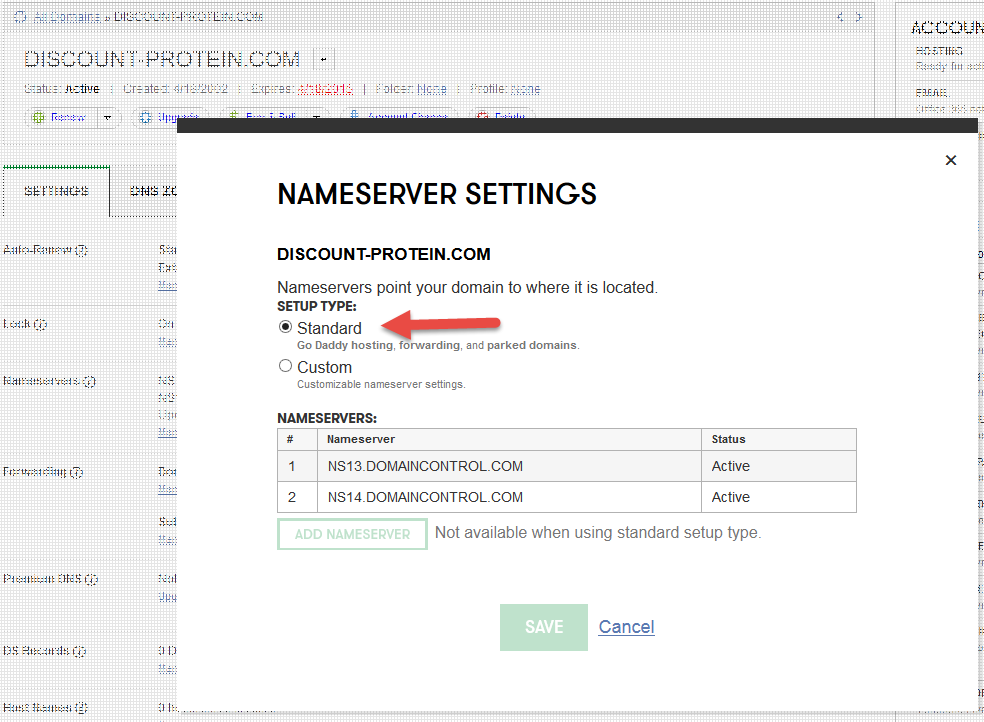Open the Host Names help icon
The width and height of the screenshot is (984, 722).
[x=81, y=708]
